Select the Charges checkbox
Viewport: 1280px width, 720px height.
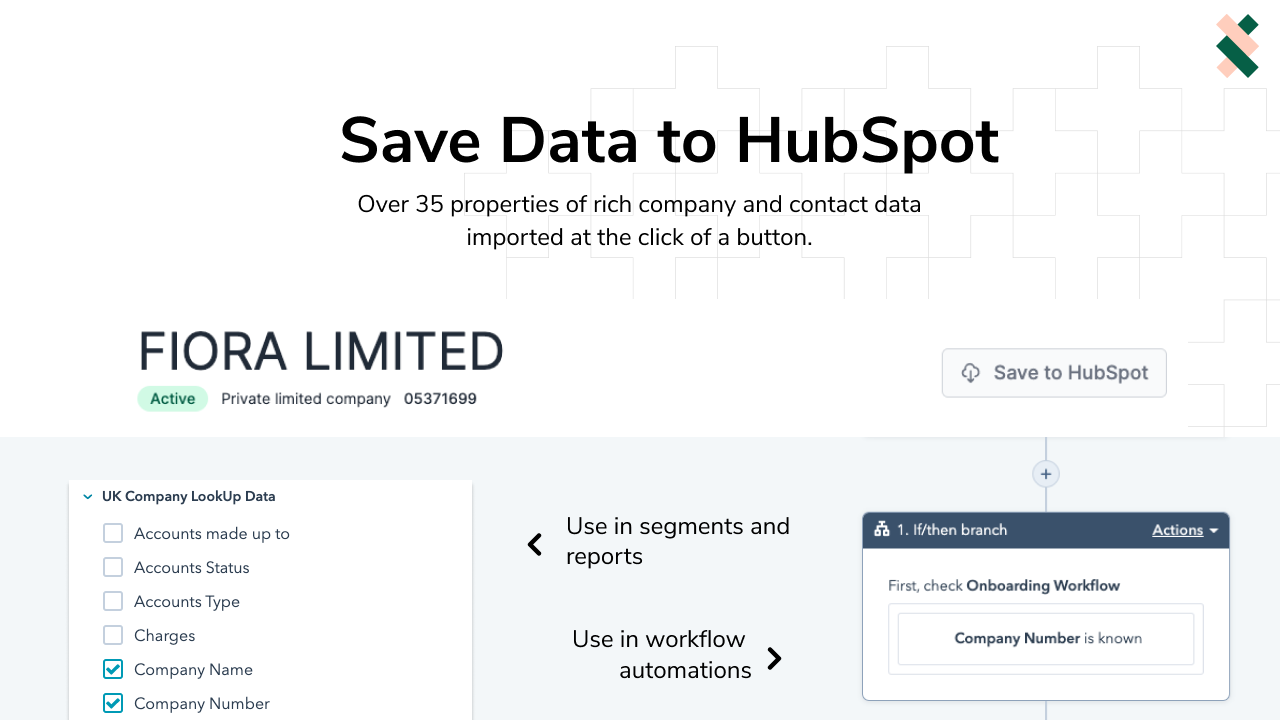click(x=113, y=636)
